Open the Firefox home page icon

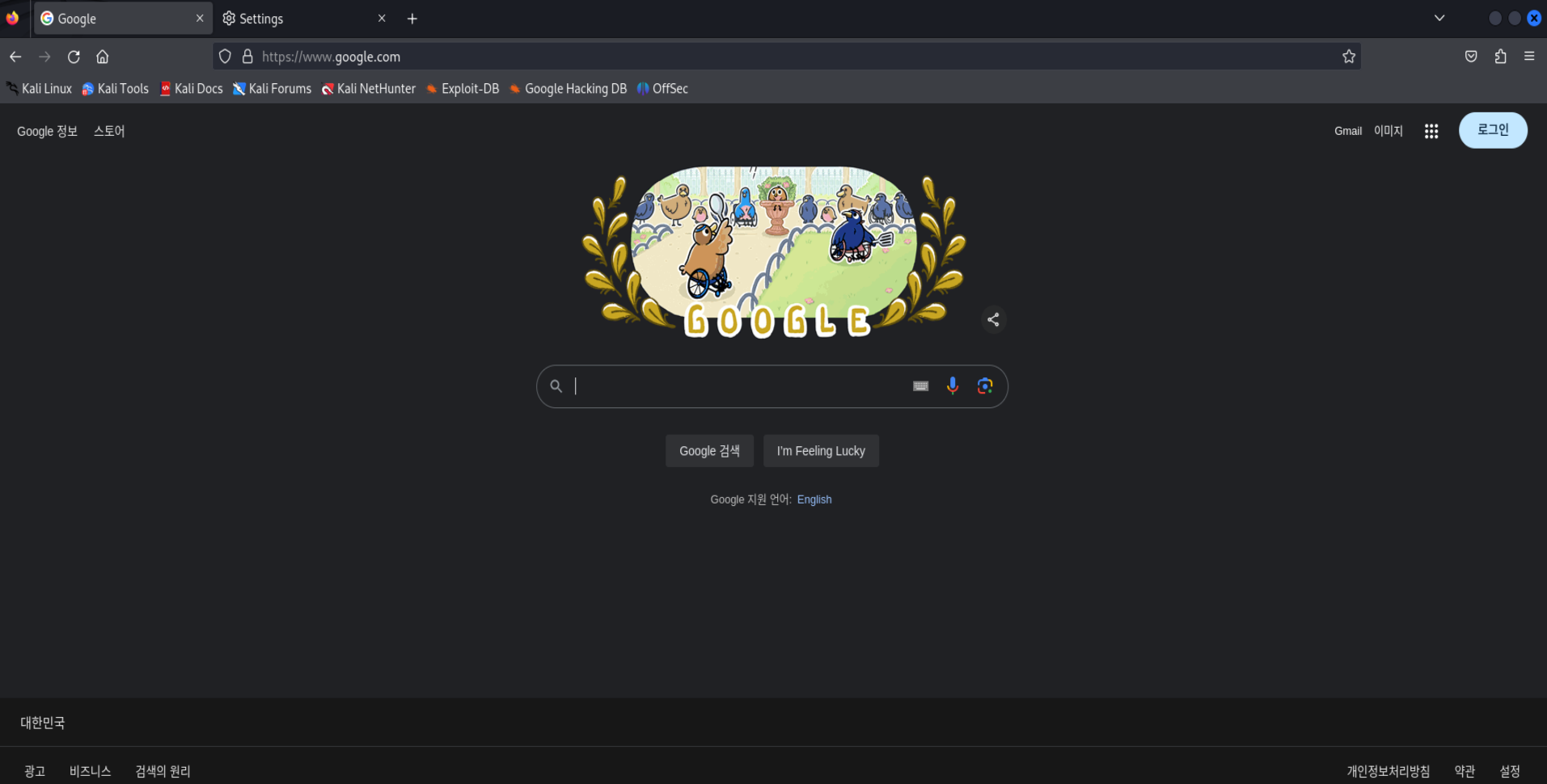click(x=103, y=57)
